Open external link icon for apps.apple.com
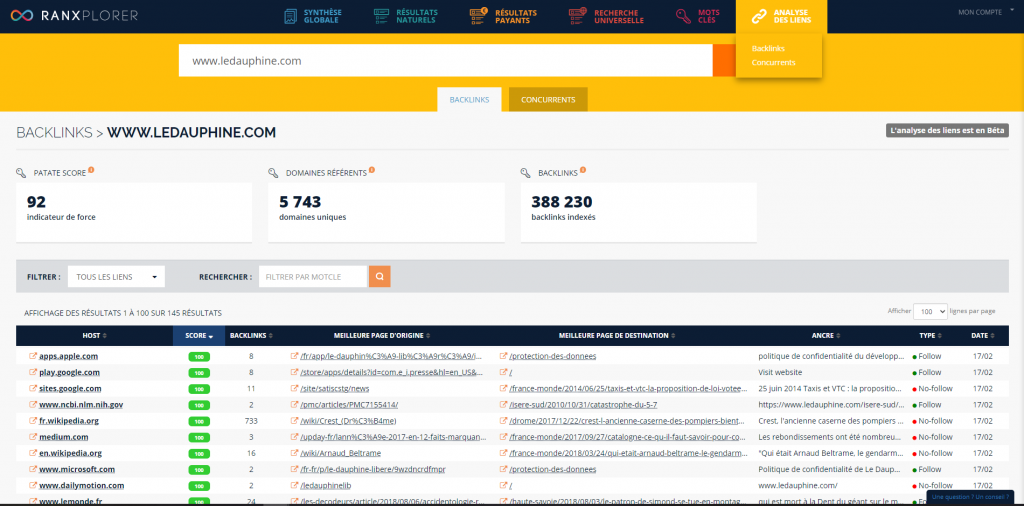 click(x=33, y=356)
